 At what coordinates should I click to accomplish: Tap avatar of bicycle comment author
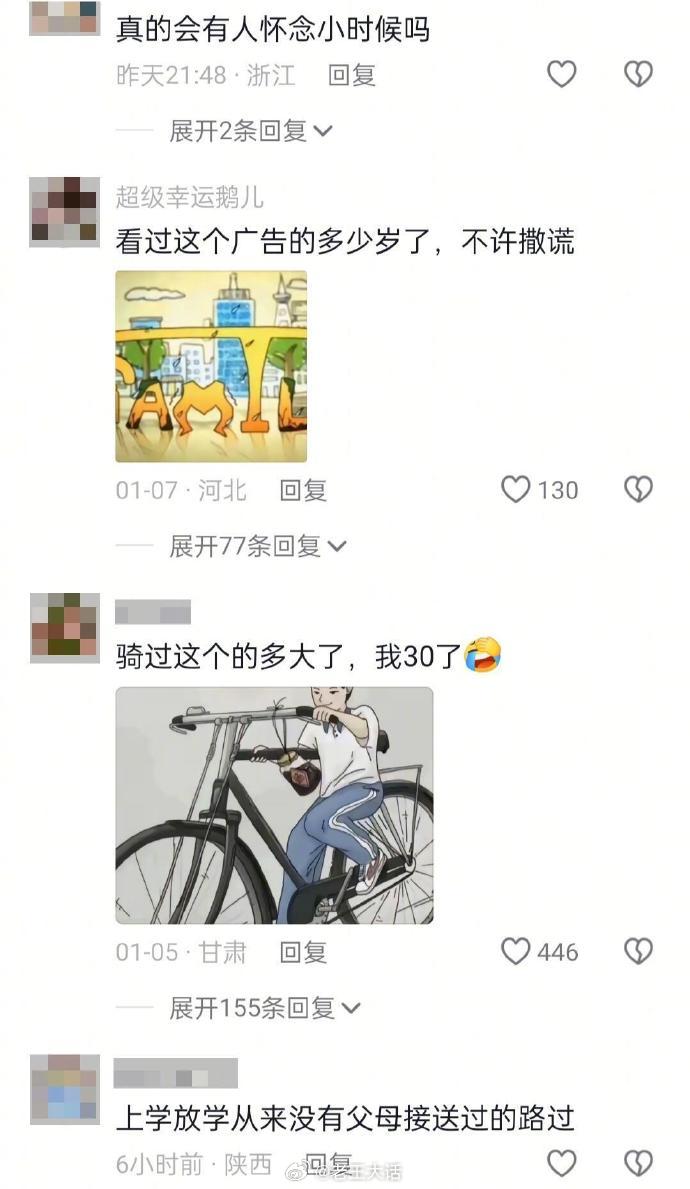[x=64, y=628]
